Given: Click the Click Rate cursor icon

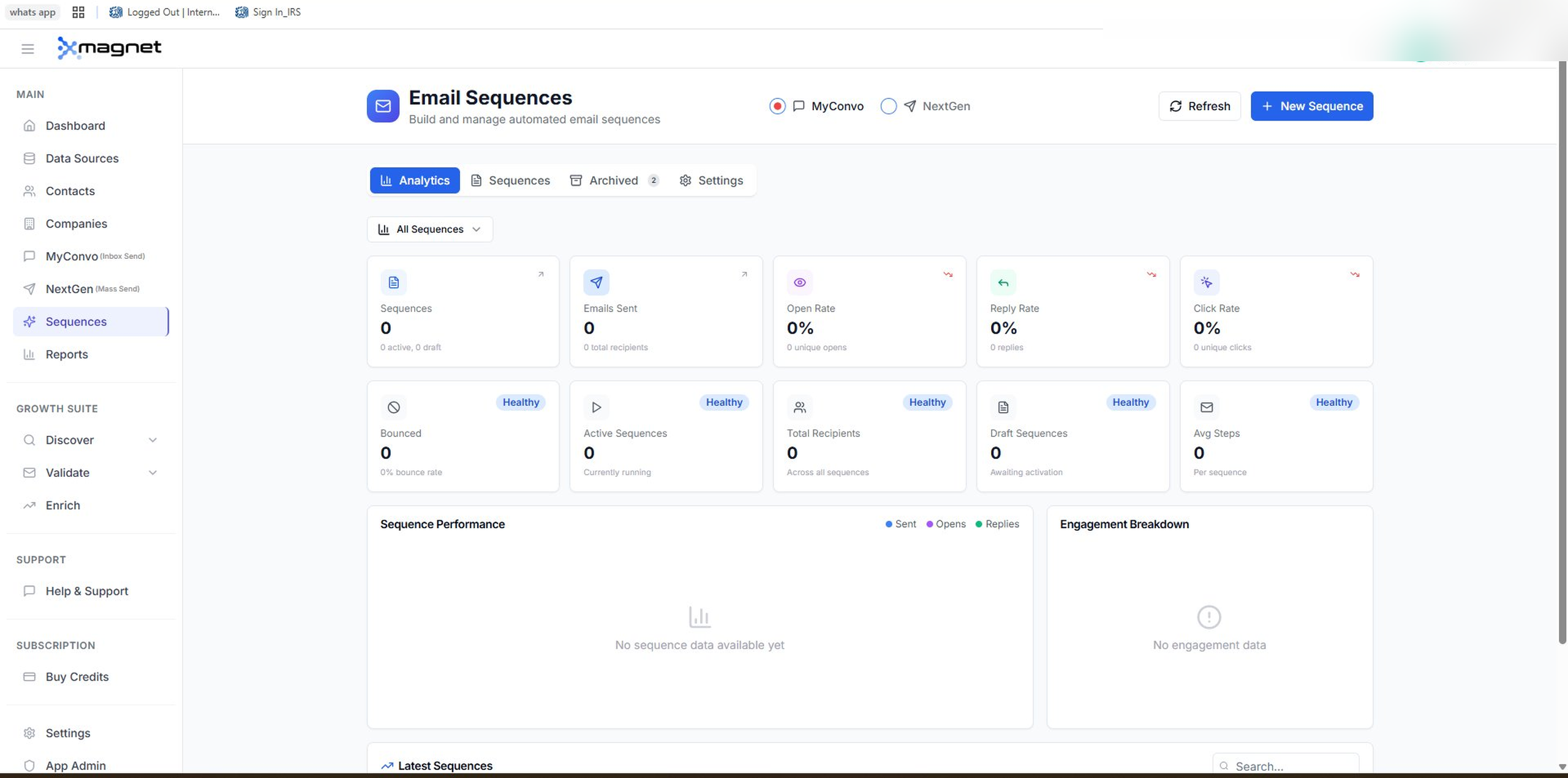Looking at the screenshot, I should (x=1206, y=282).
